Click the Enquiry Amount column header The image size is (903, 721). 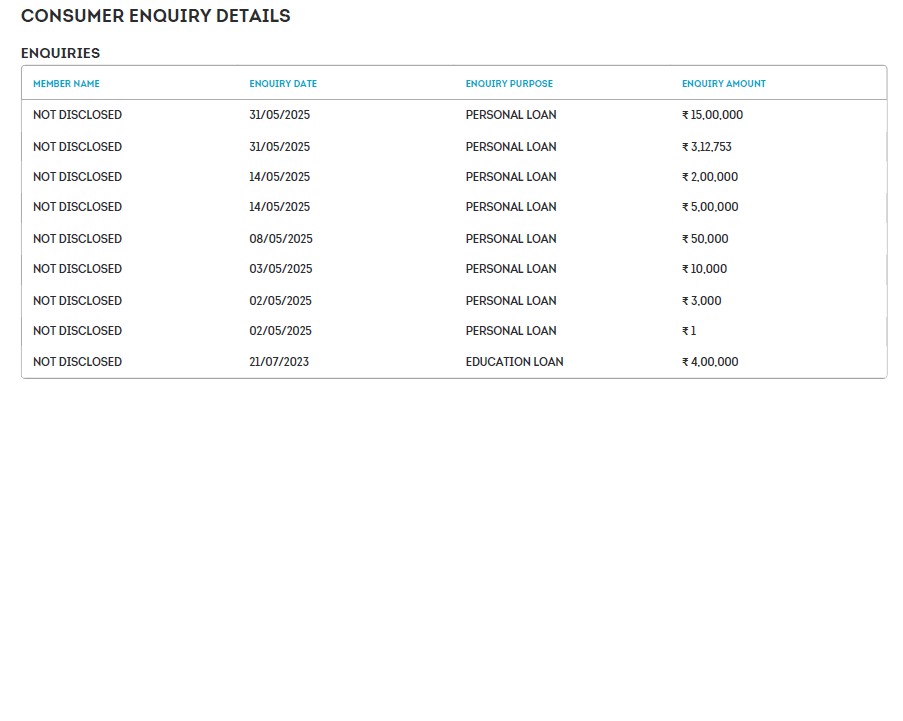724,84
